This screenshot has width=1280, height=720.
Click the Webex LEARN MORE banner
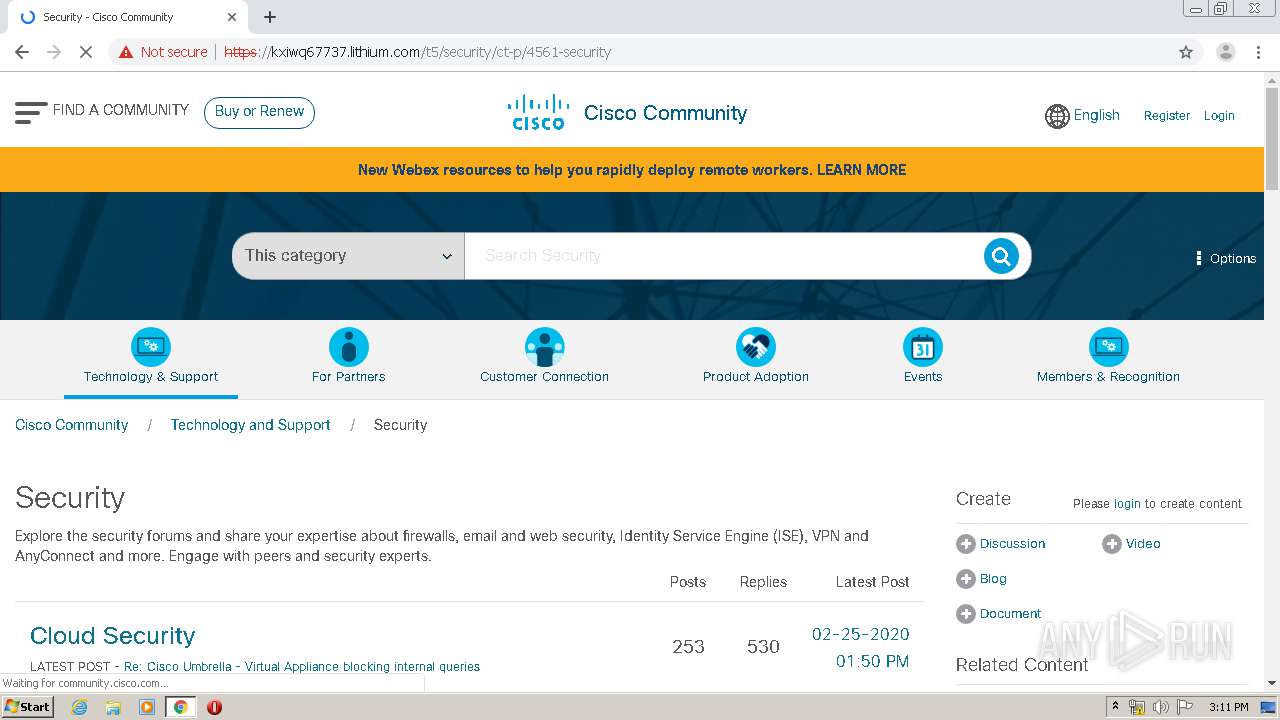click(x=632, y=170)
